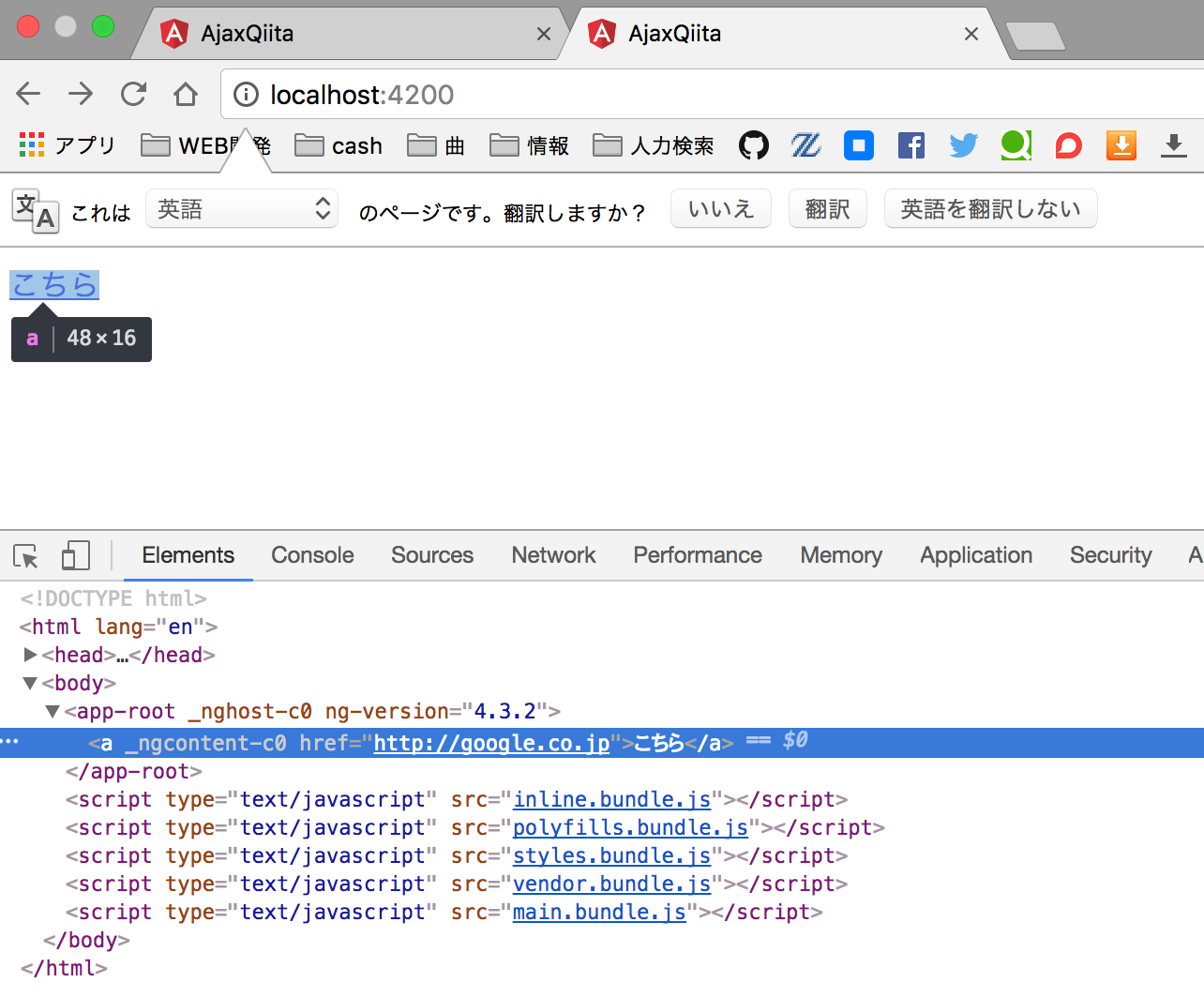Follow the こちら link on the page
Image resolution: width=1204 pixels, height=998 pixels.
pyautogui.click(x=53, y=284)
